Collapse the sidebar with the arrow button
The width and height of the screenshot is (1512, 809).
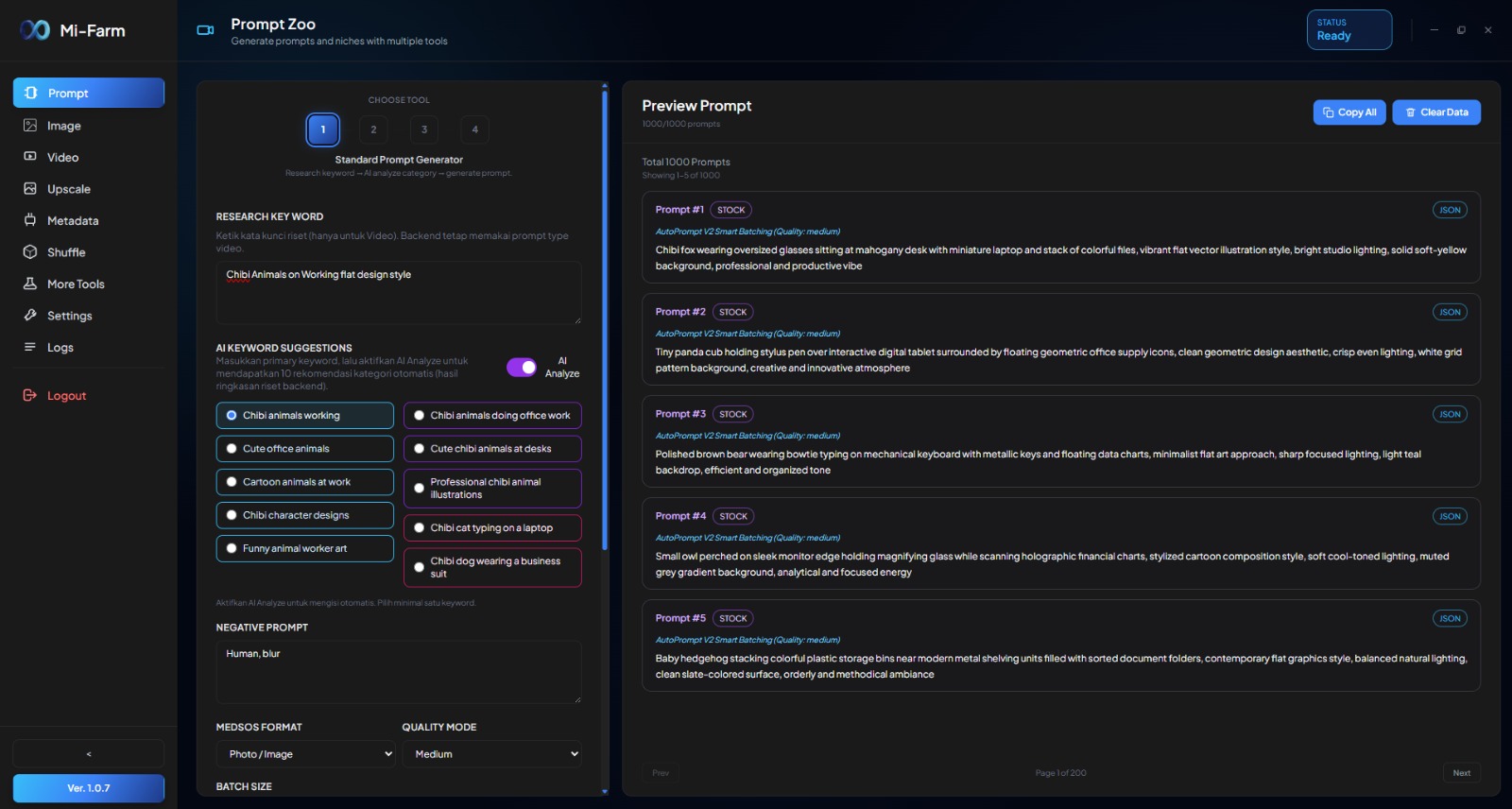tap(89, 754)
